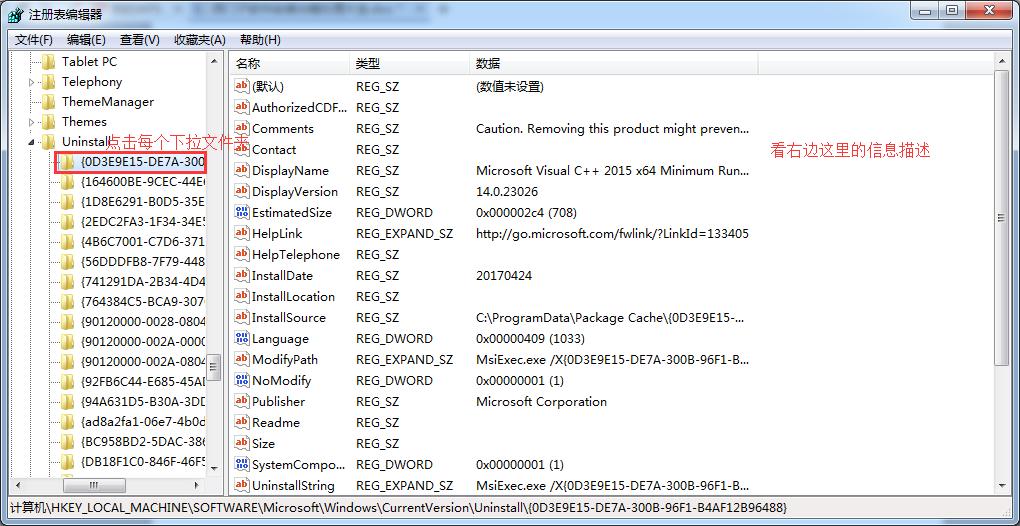This screenshot has width=1020, height=526.
Task: Click the values pane scroll up arrow
Action: point(1001,61)
